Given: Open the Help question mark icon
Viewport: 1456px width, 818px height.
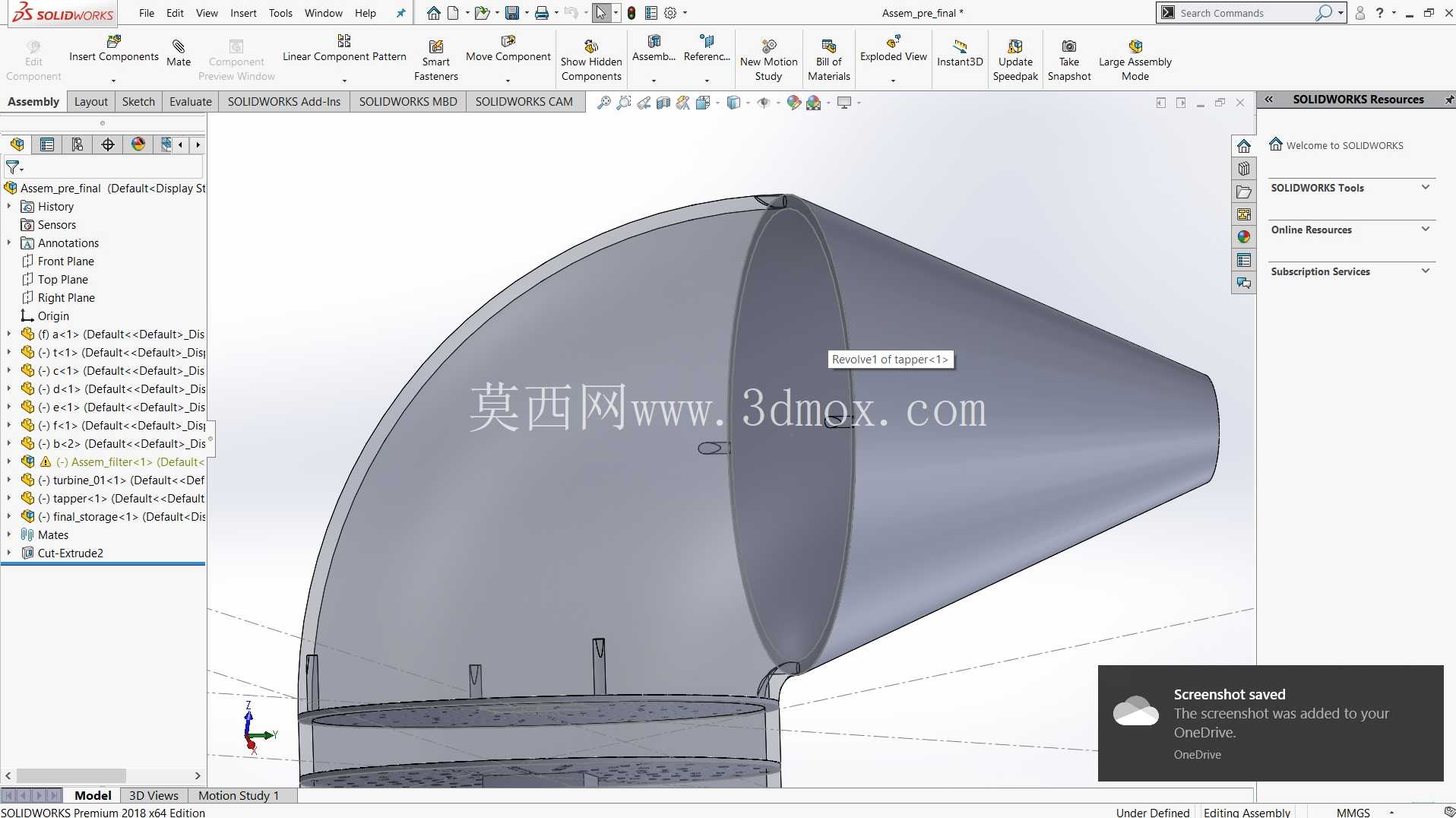Looking at the screenshot, I should [x=1379, y=13].
